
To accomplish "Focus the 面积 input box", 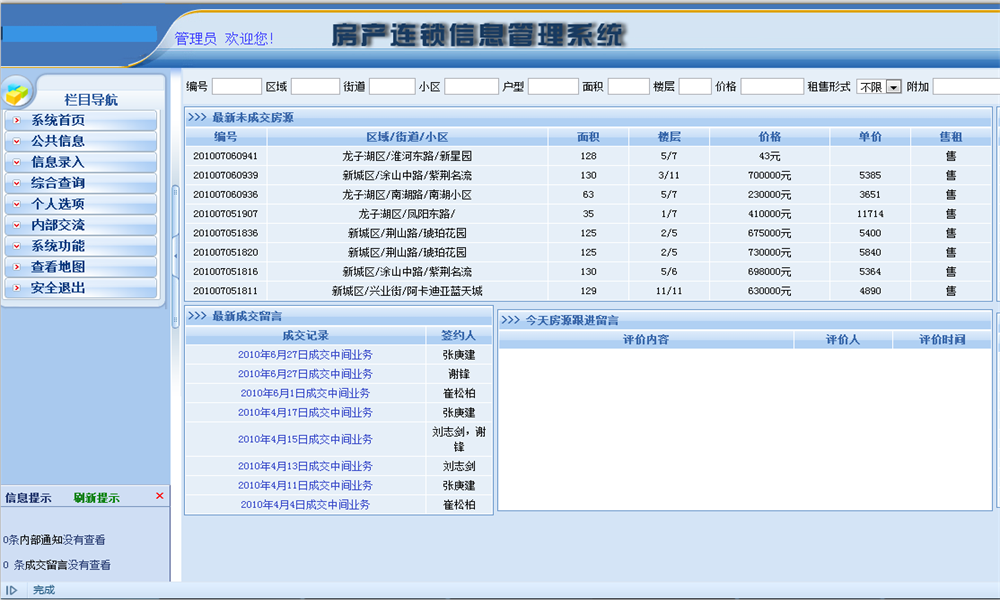I will [x=628, y=87].
